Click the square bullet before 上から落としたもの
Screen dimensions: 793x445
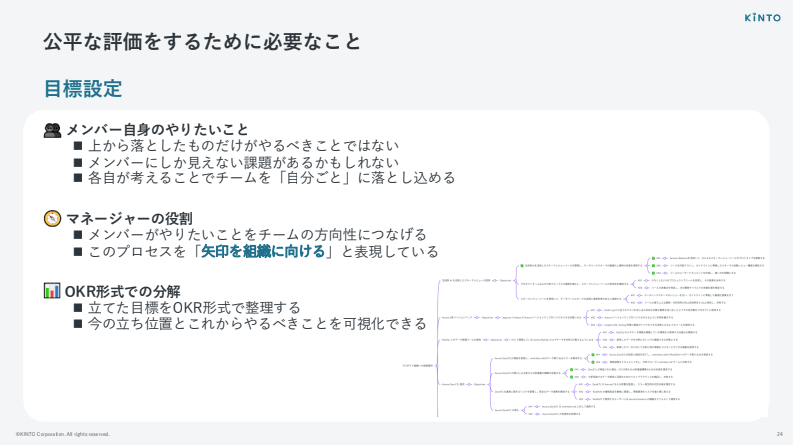[78, 145]
